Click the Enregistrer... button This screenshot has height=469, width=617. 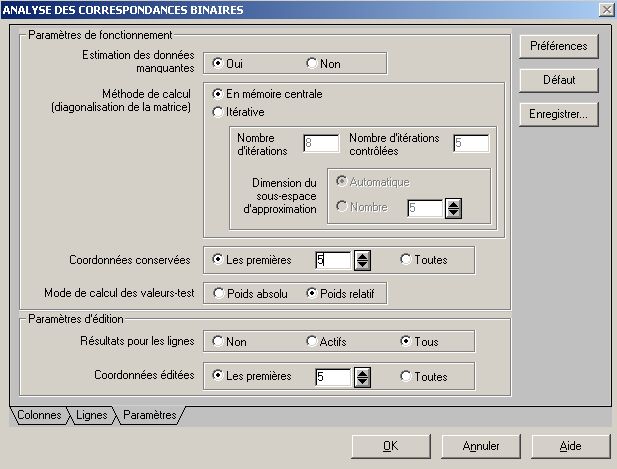559,114
